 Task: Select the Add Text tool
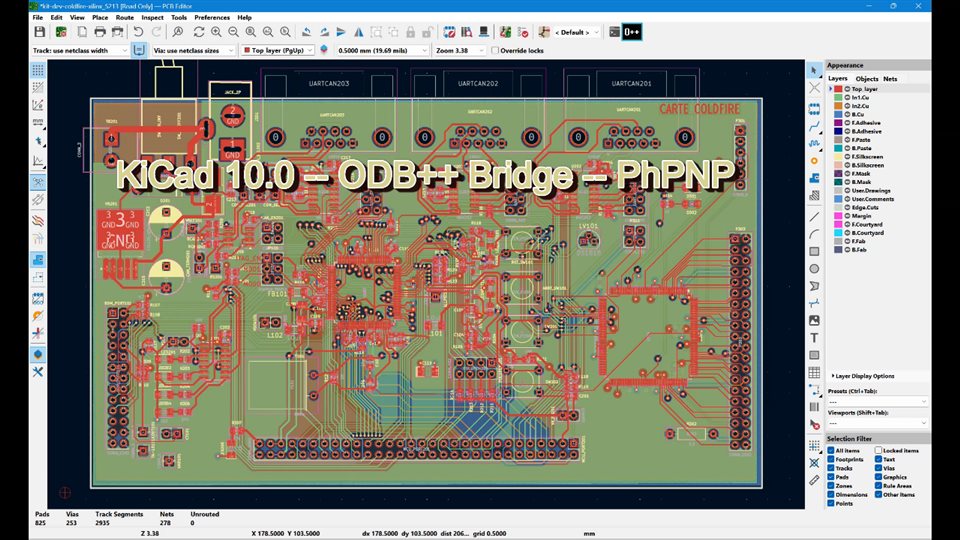point(814,338)
